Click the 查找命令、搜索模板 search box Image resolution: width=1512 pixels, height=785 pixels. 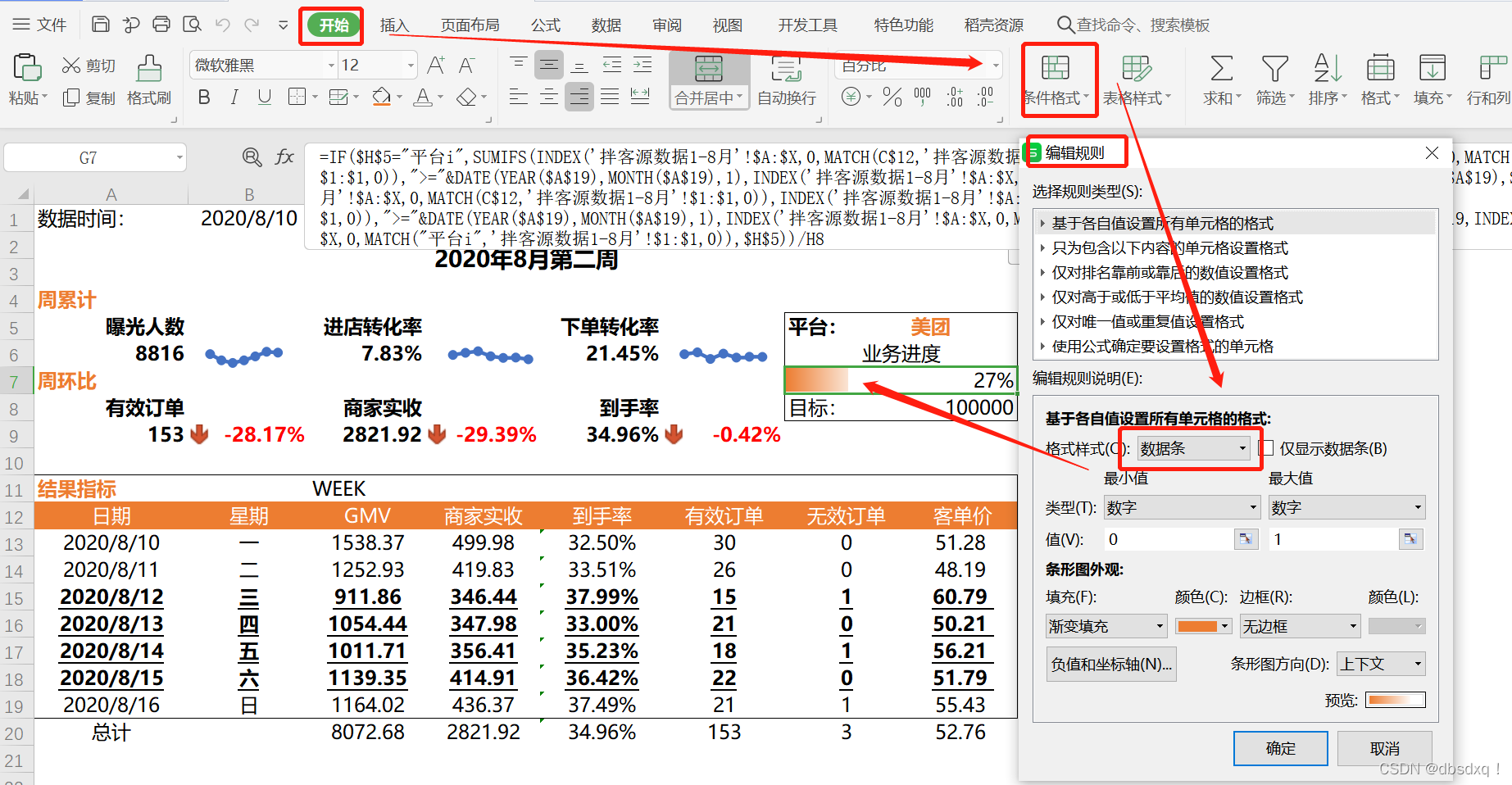[x=1133, y=25]
